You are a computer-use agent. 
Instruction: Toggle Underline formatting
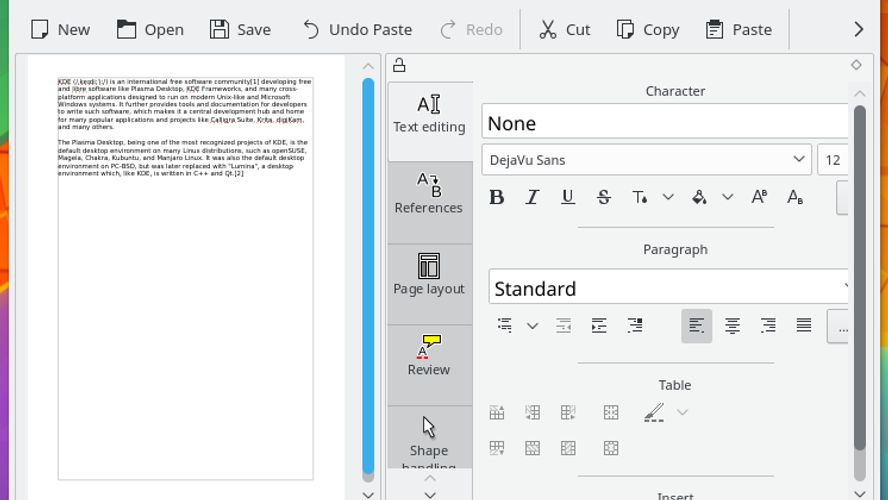567,197
